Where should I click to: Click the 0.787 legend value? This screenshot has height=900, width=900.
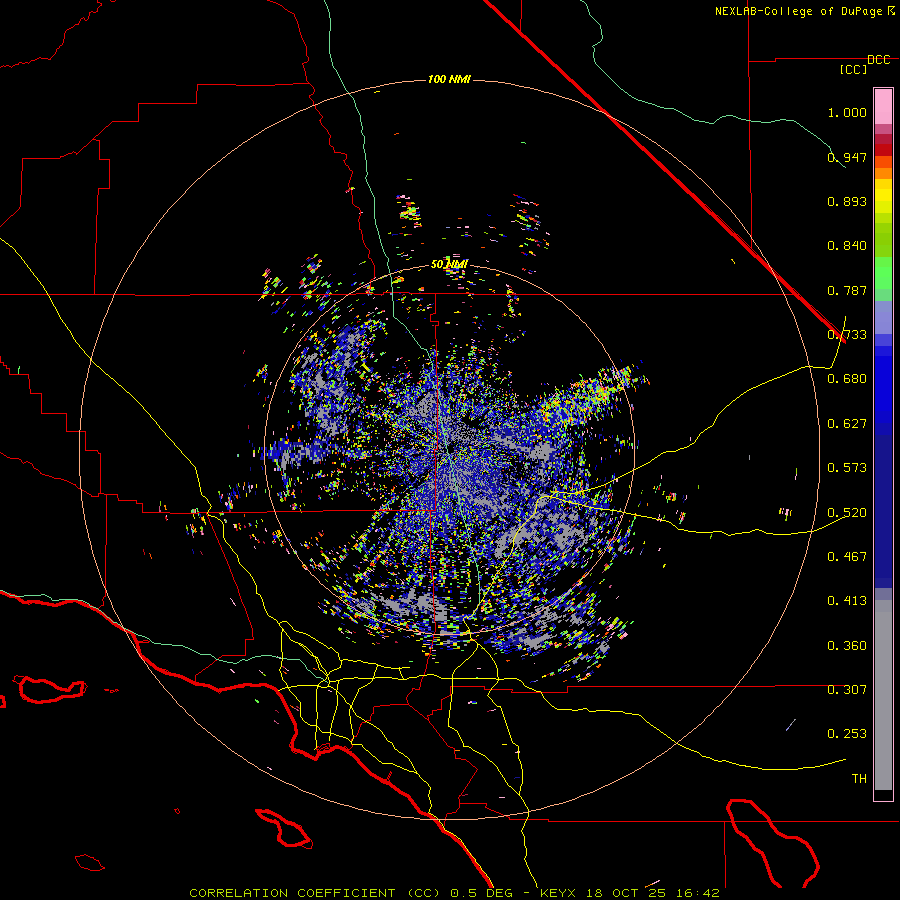click(x=847, y=290)
